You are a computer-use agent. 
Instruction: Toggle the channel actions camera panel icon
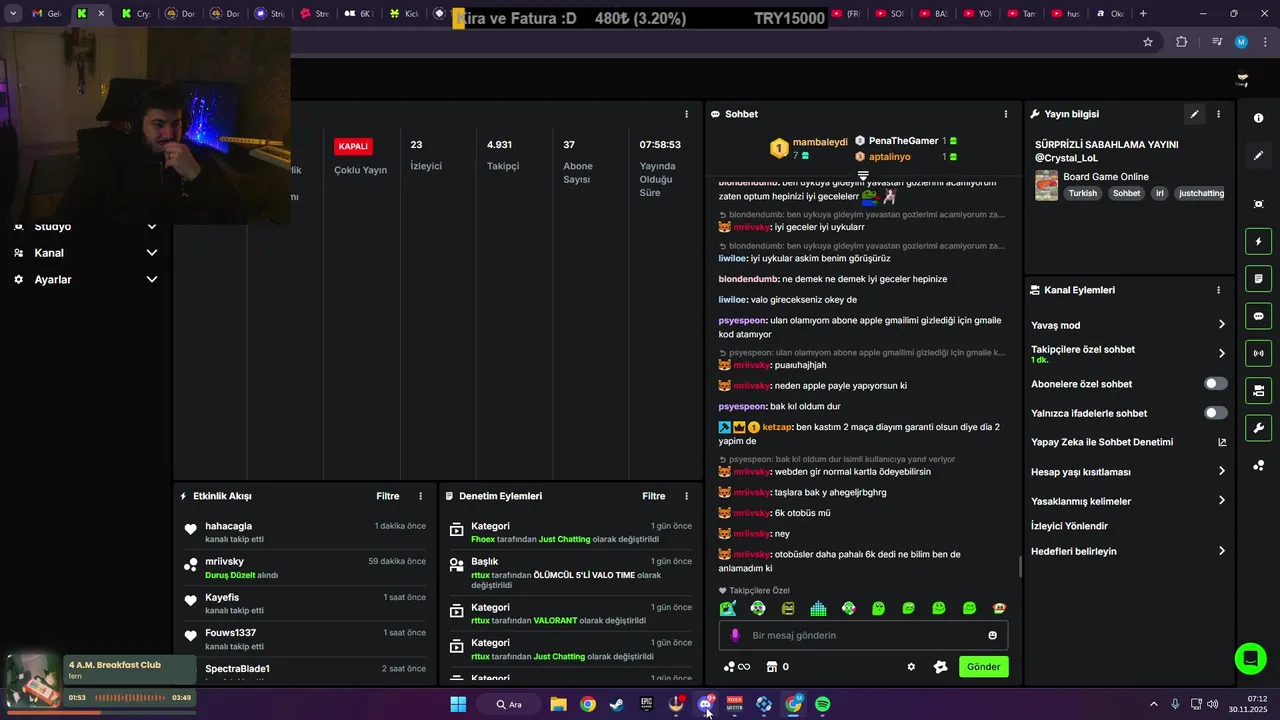click(1258, 390)
